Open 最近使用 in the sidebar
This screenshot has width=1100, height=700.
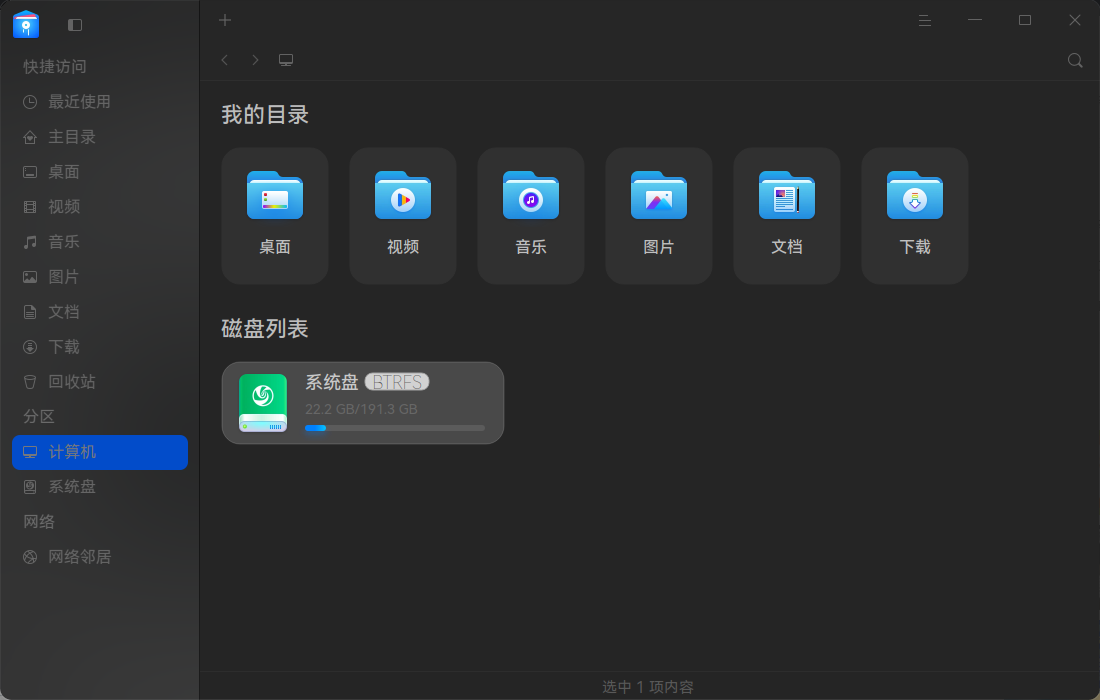pos(100,102)
